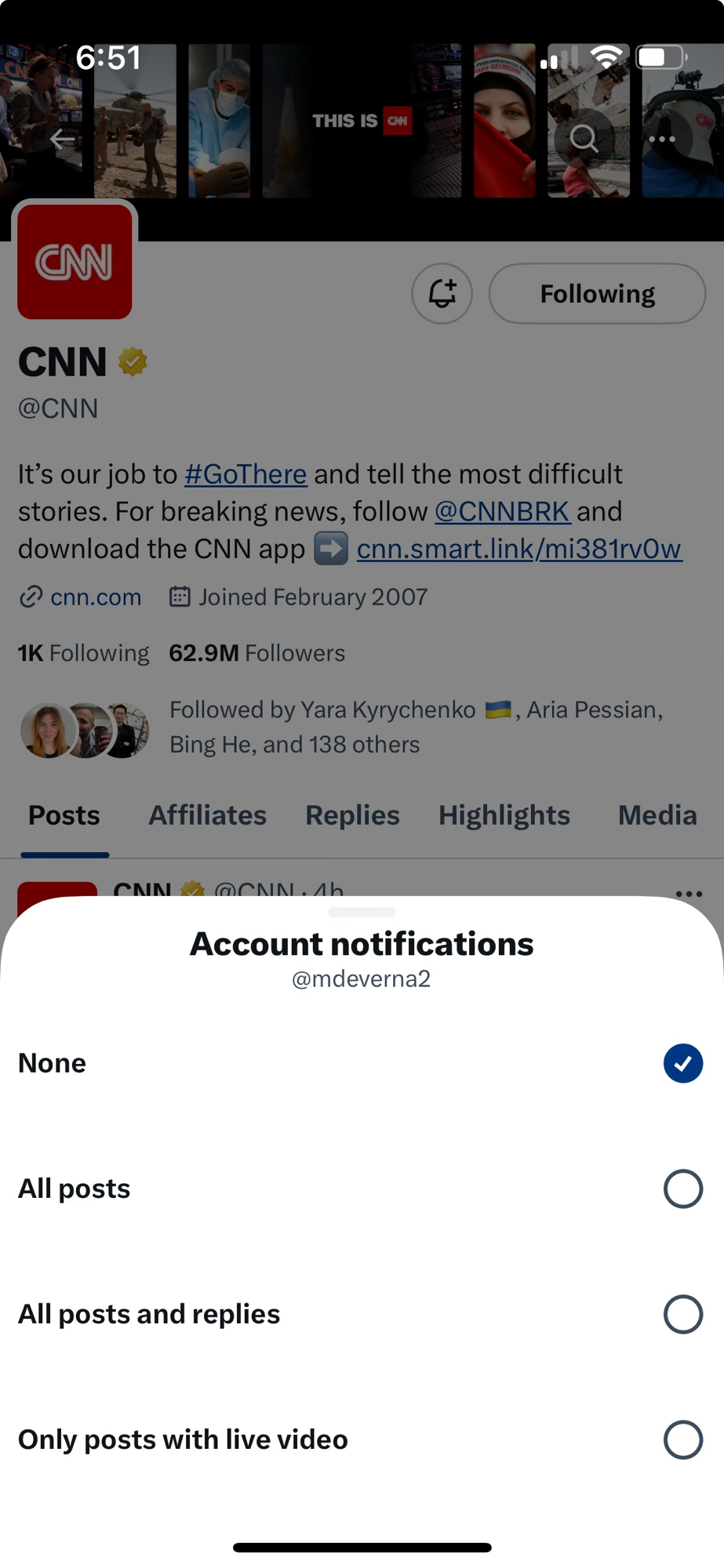Switch to the Affiliates tab
The image size is (724, 1568).
[208, 815]
